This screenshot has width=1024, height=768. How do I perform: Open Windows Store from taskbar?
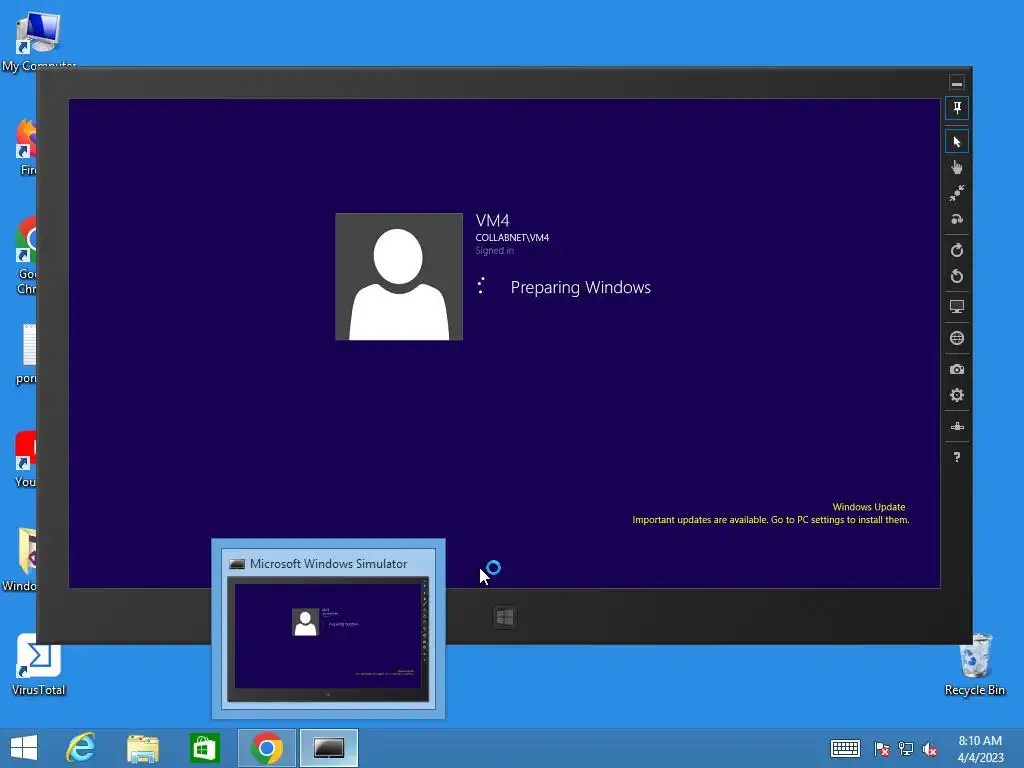coord(204,748)
